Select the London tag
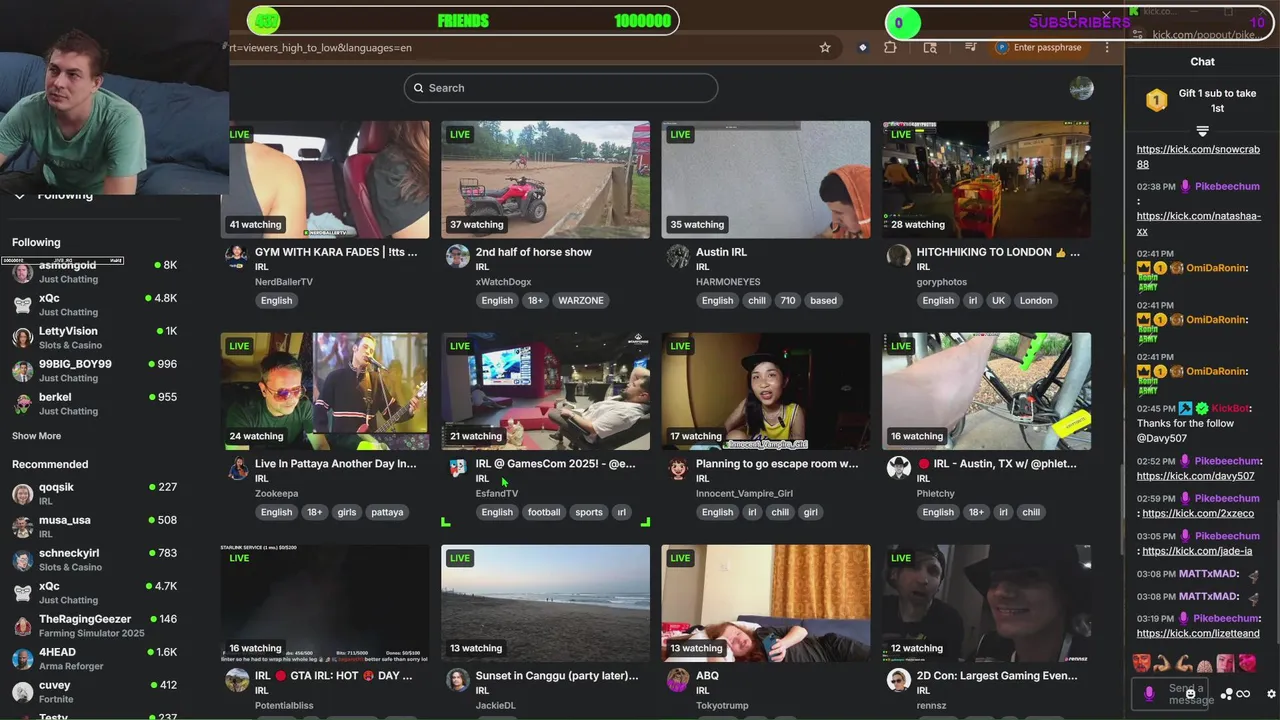The height and width of the screenshot is (720, 1280). (1036, 300)
